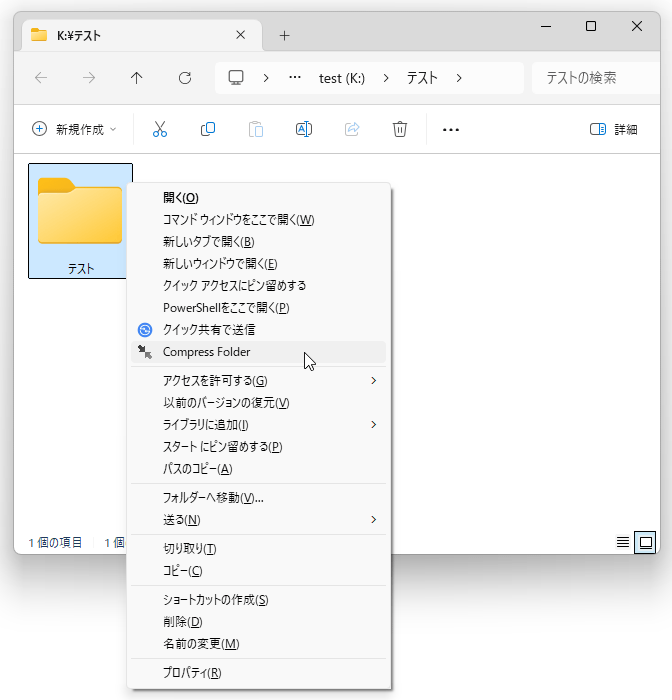Click Compress Folder menu entry

tap(258, 352)
